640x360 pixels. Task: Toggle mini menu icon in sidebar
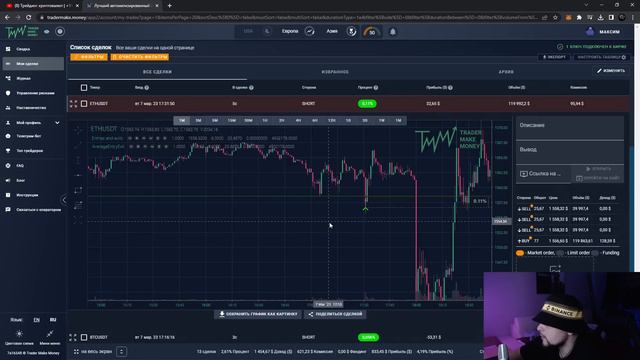click(50, 334)
